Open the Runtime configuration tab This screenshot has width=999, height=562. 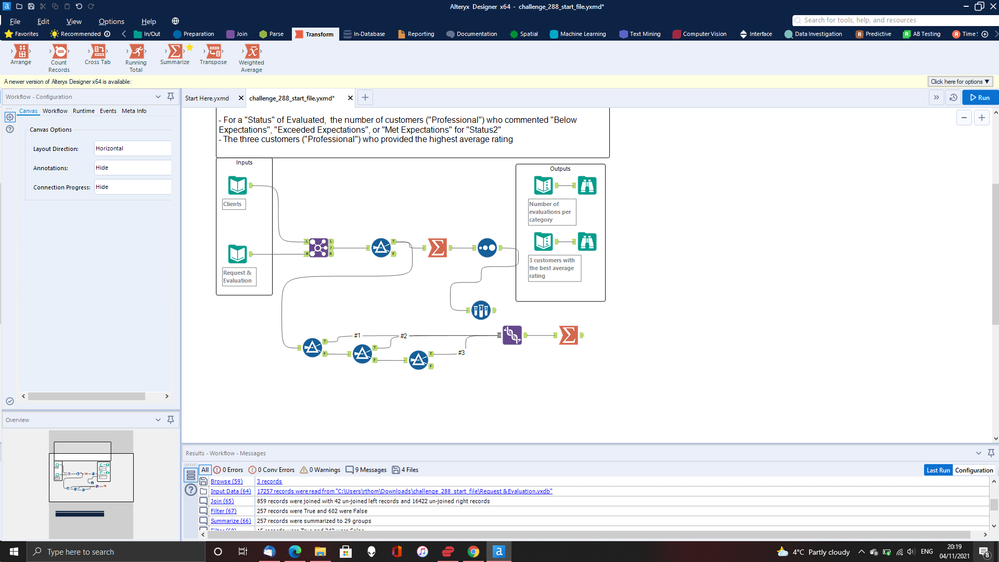click(83, 111)
